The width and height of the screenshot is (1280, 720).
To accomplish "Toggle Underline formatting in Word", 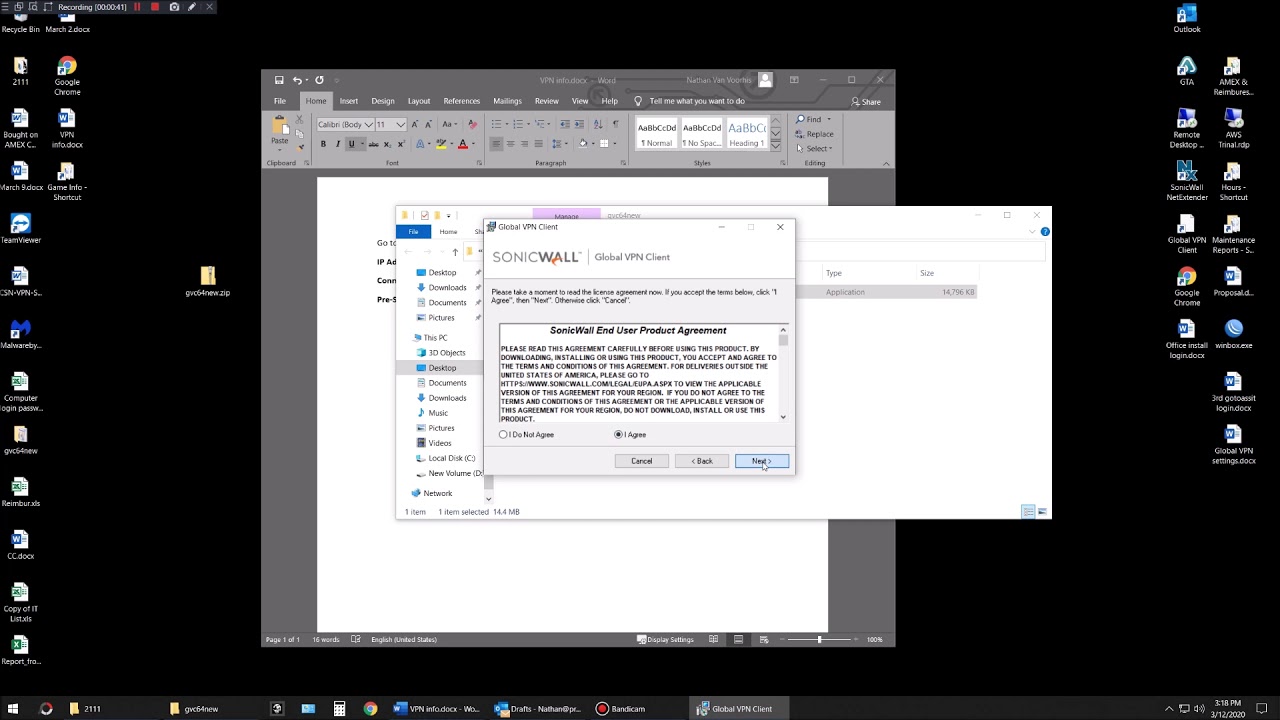I will click(x=351, y=144).
